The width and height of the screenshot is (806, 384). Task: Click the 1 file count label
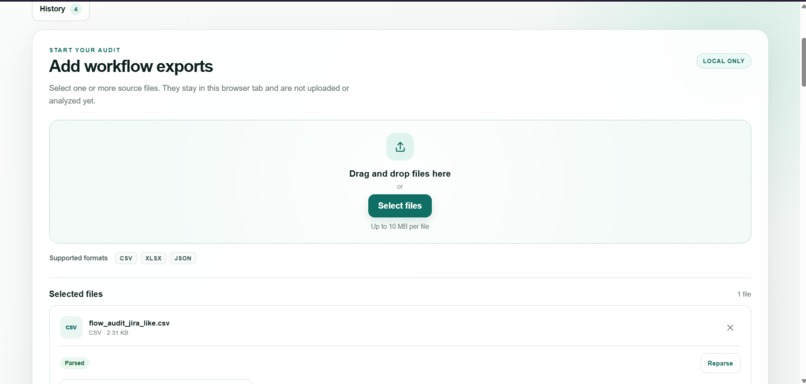click(744, 295)
